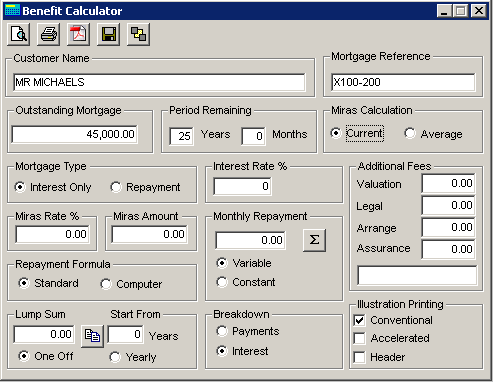The height and width of the screenshot is (382, 493).
Task: Click the Monthly Repayment amount field
Action: (250, 240)
